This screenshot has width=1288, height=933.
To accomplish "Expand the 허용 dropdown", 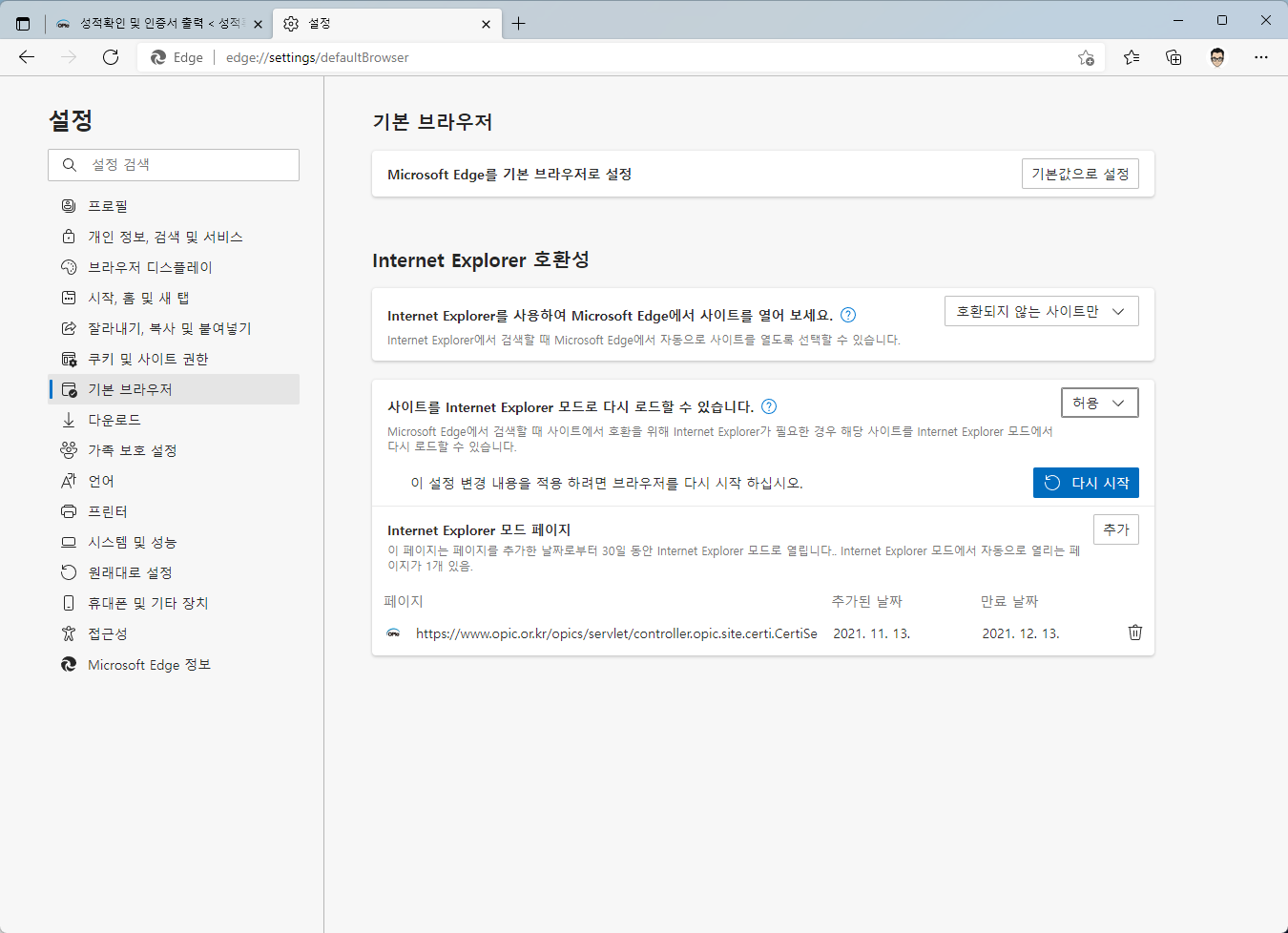I will 1100,403.
